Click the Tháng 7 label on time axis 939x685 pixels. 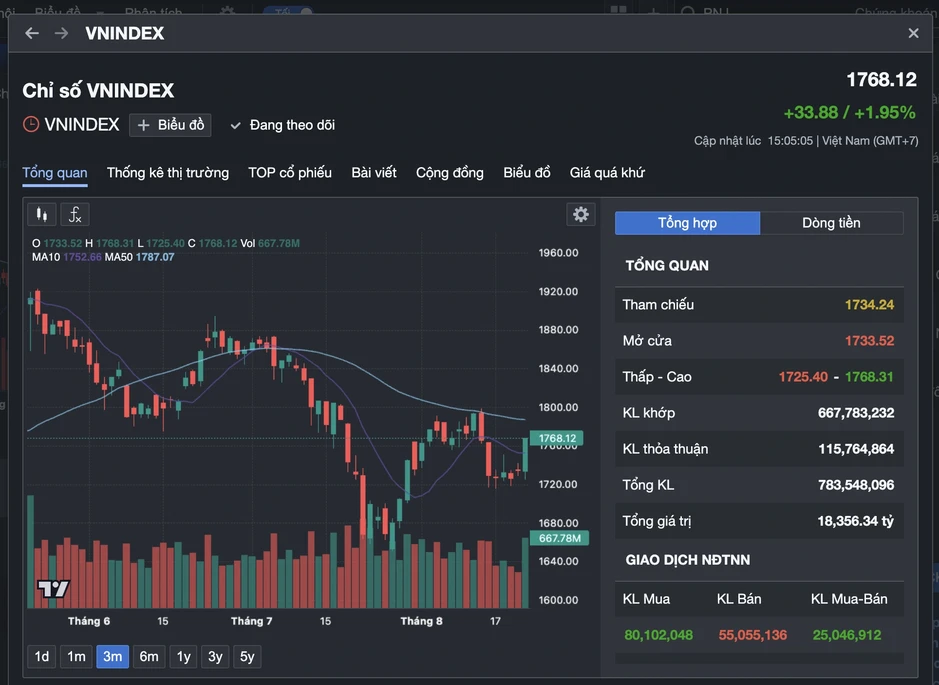tap(252, 621)
